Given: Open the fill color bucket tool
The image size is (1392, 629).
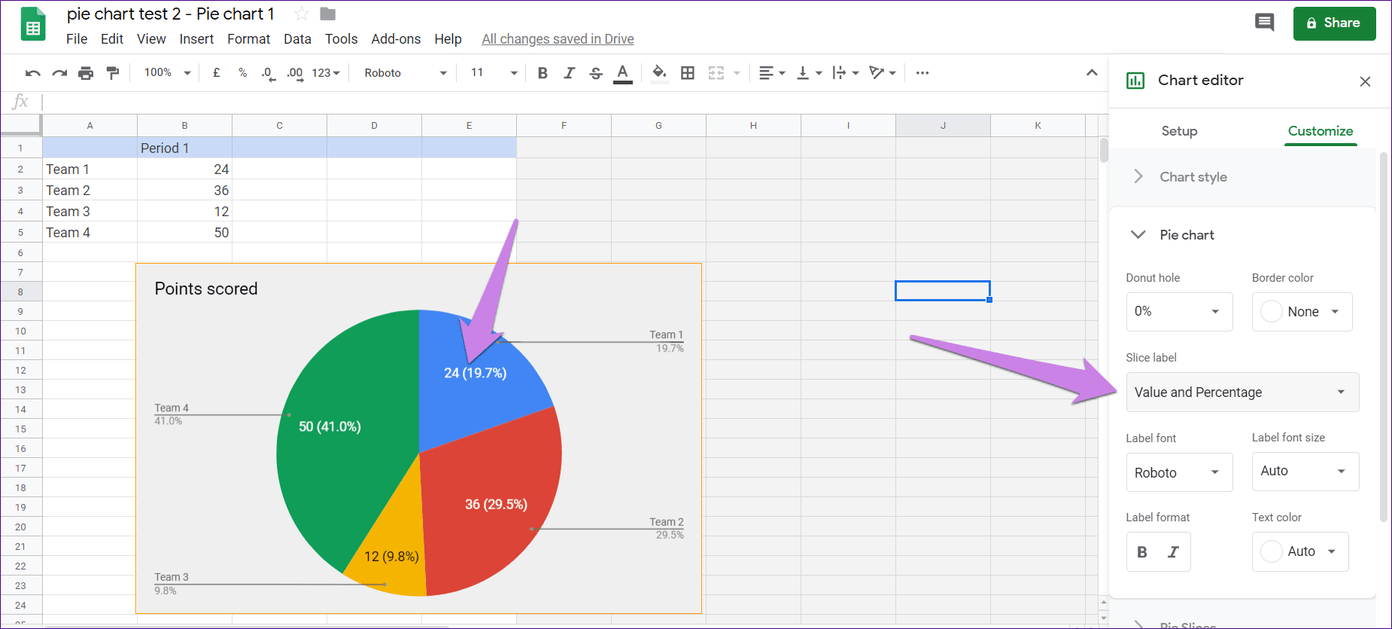Looking at the screenshot, I should pyautogui.click(x=659, y=73).
